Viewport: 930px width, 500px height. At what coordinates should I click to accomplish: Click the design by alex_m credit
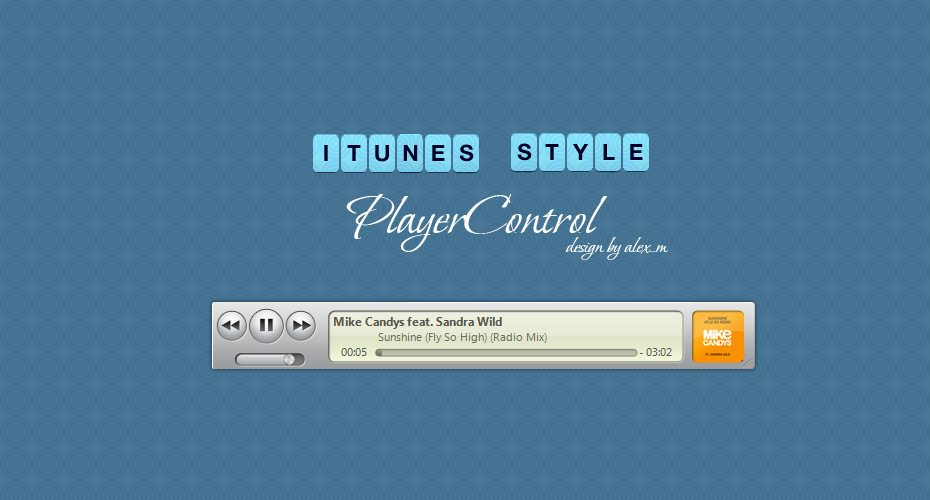click(x=617, y=247)
